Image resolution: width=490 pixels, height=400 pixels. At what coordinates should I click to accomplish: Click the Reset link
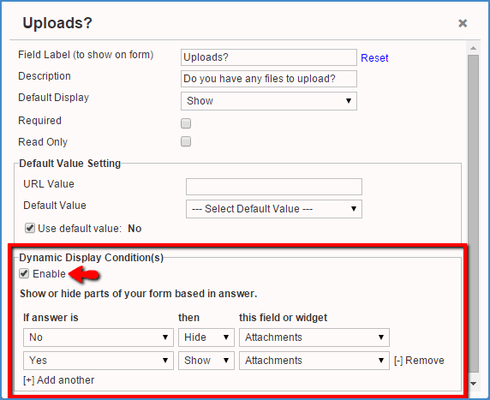tap(375, 58)
